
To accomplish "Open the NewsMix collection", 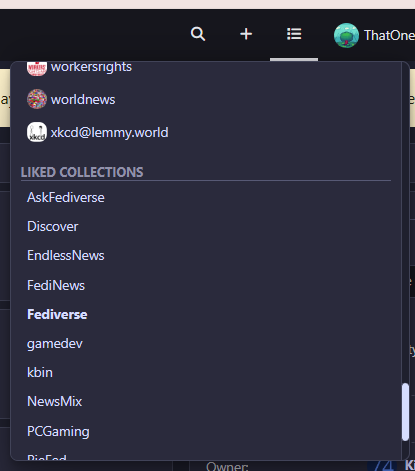I will coord(55,401).
